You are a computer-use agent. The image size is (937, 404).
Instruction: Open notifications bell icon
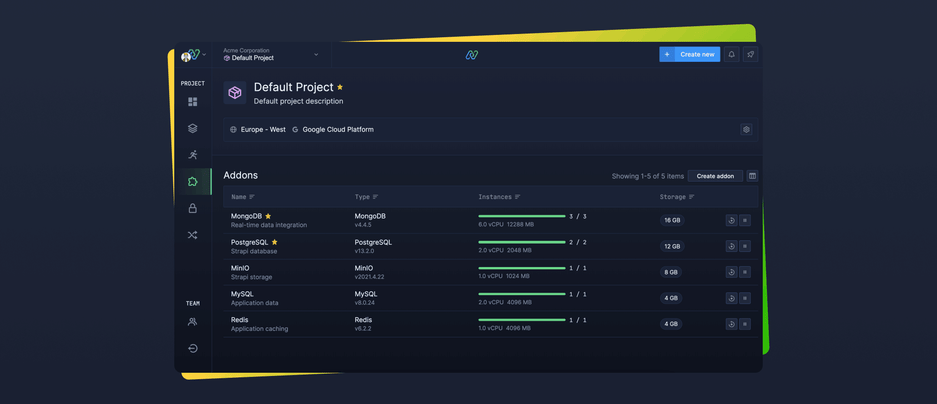[731, 54]
